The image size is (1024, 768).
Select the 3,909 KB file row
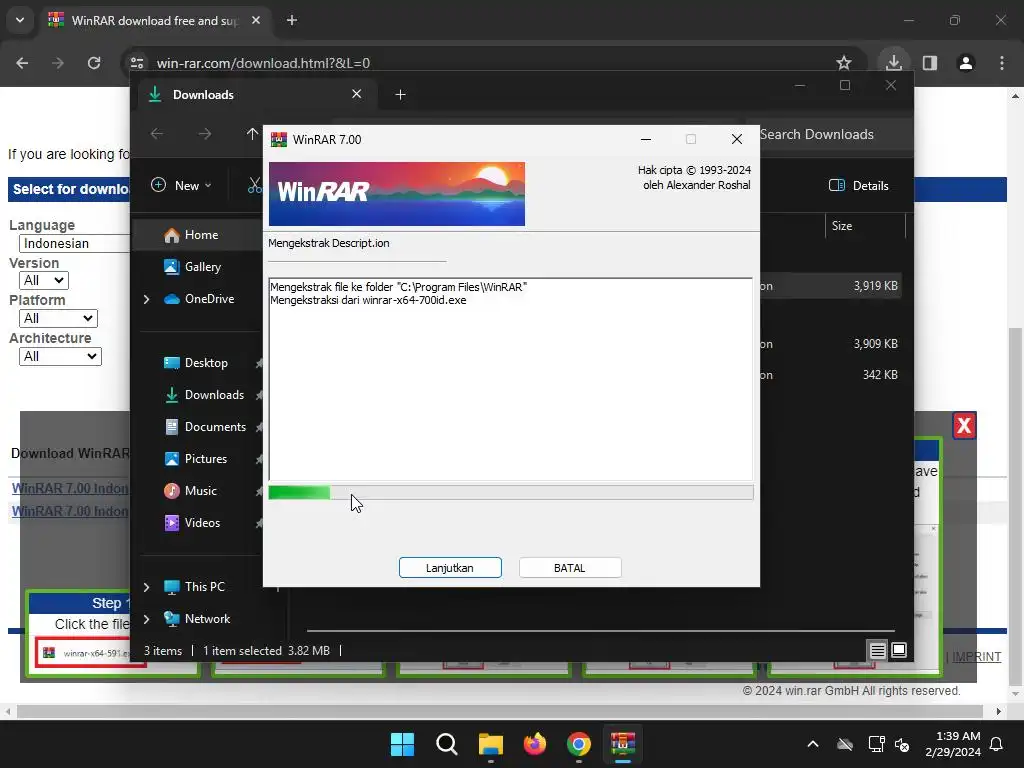tap(831, 344)
